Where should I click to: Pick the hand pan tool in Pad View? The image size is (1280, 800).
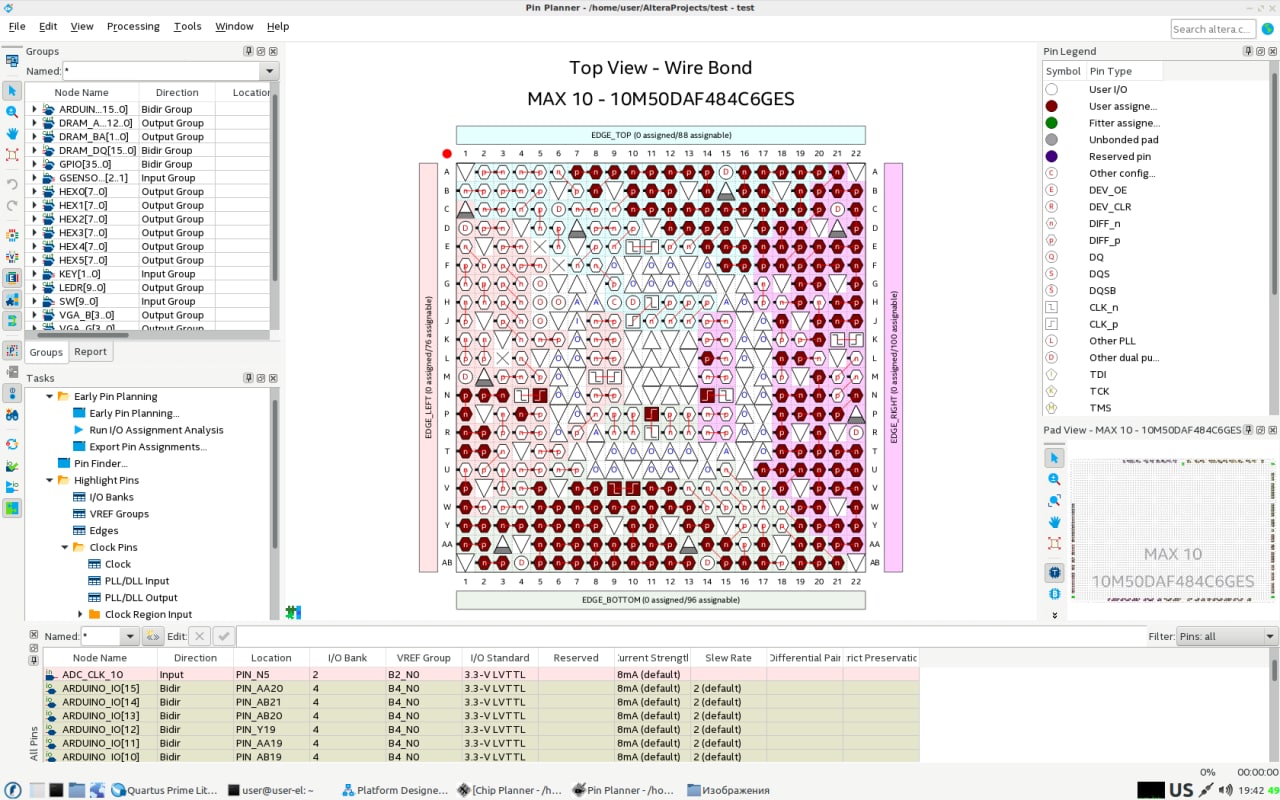click(x=1054, y=522)
